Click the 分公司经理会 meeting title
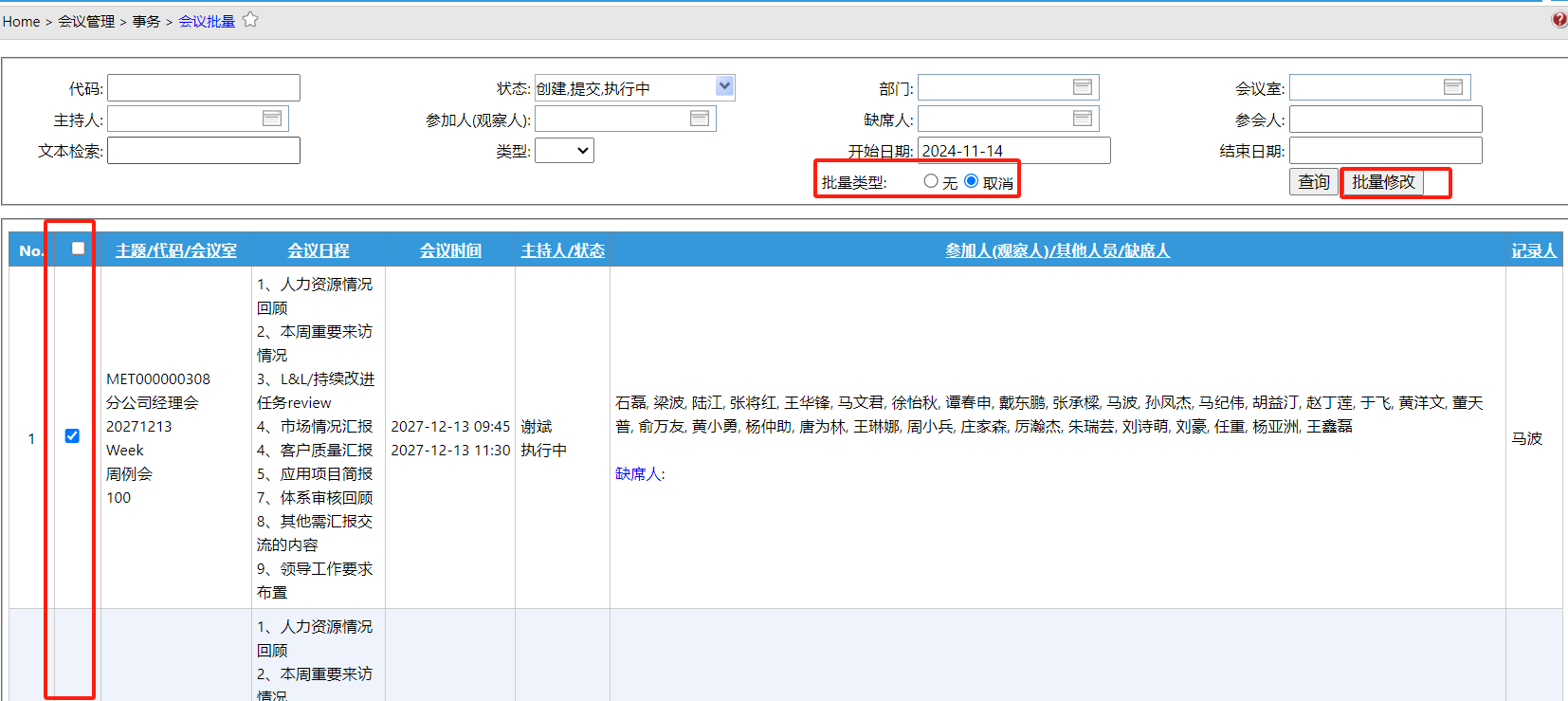This screenshot has height=701, width=1568. [153, 402]
